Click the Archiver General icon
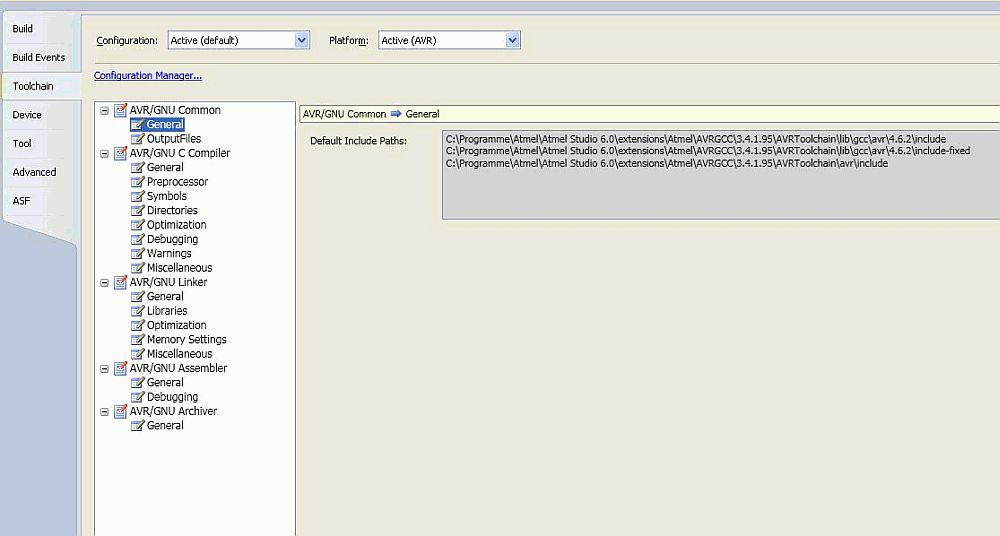This screenshot has width=1000, height=536. coord(137,426)
